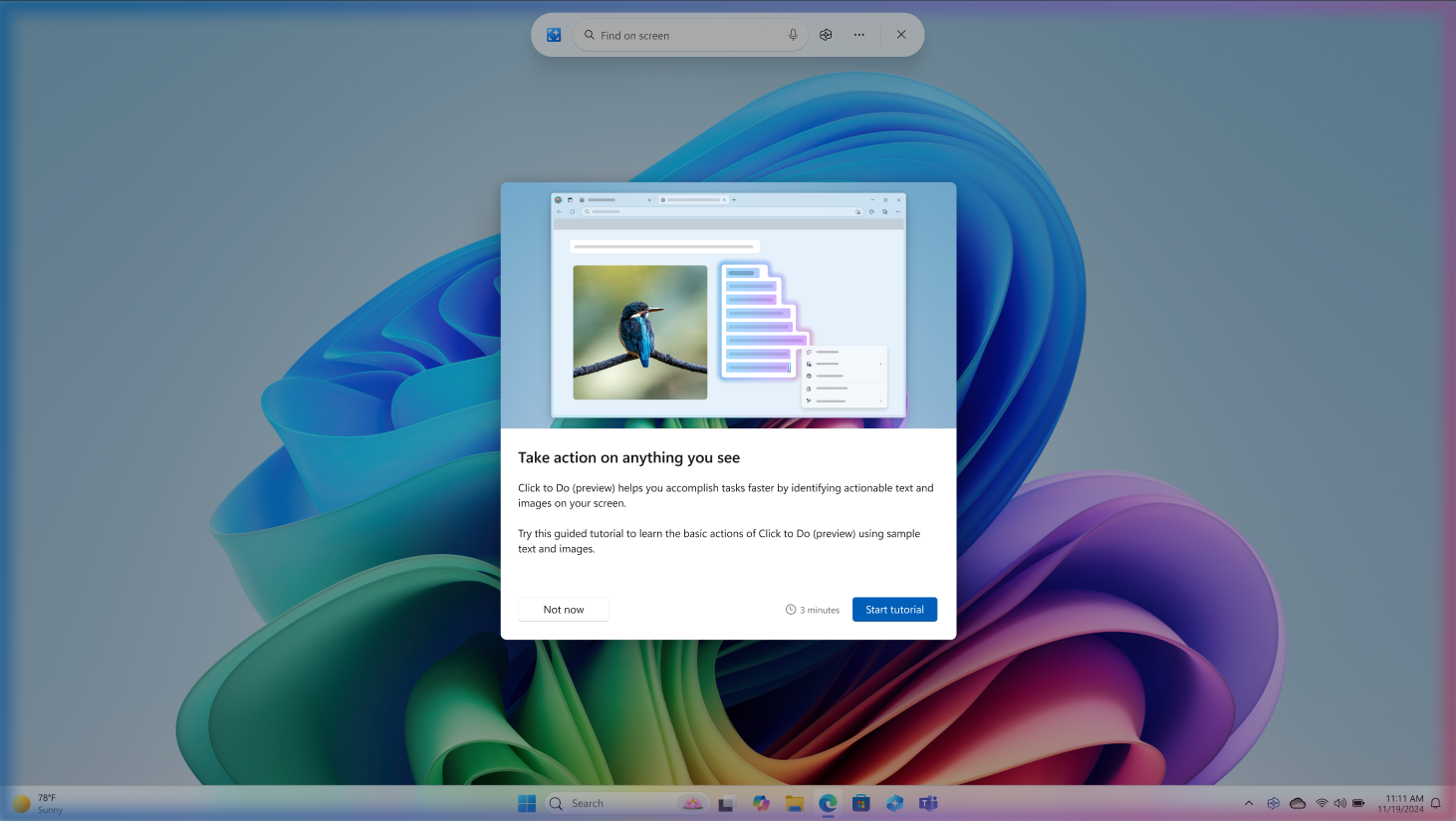This screenshot has height=821, width=1456.
Task: Open Task View
Action: [x=725, y=803]
